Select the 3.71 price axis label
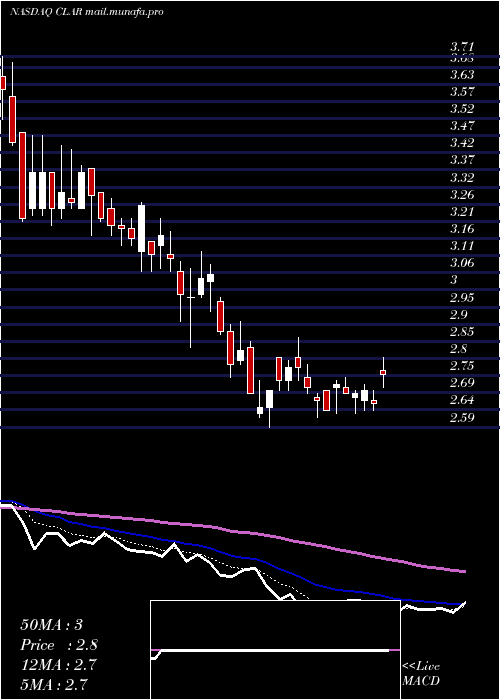 pos(462,47)
